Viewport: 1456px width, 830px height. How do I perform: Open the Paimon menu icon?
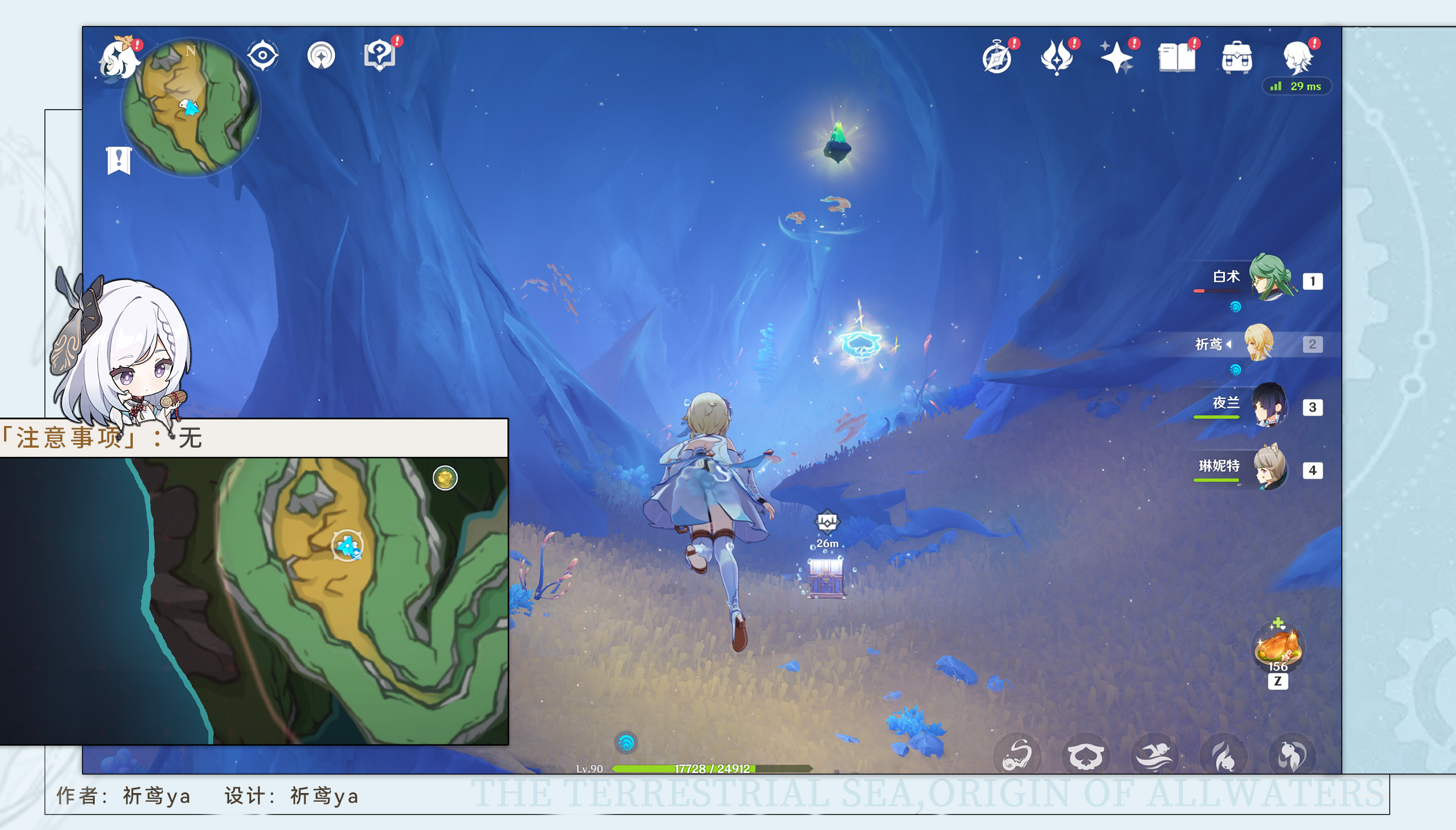point(118,59)
